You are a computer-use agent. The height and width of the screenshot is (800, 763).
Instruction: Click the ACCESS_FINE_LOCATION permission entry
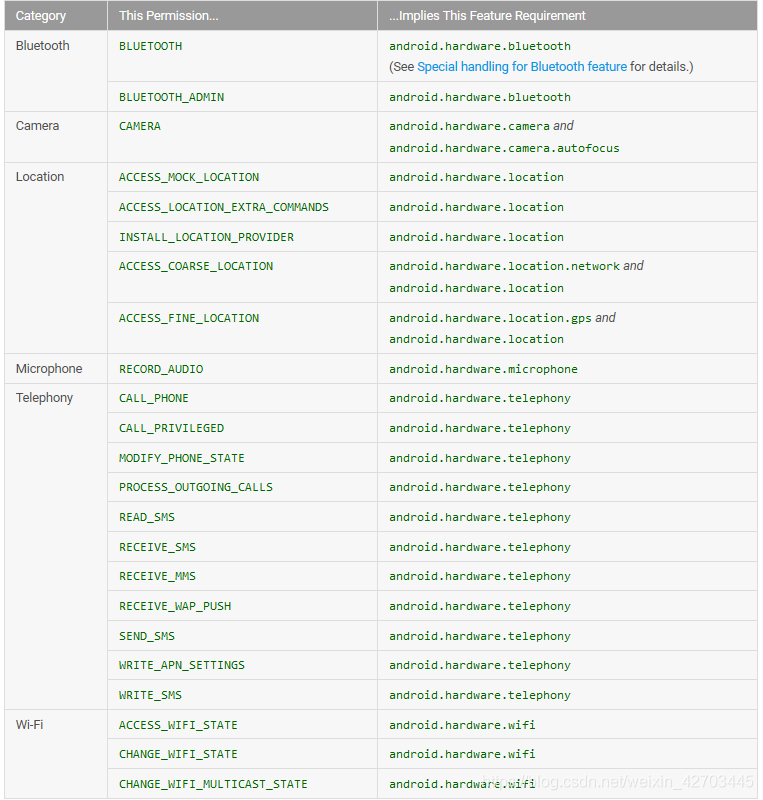[189, 318]
